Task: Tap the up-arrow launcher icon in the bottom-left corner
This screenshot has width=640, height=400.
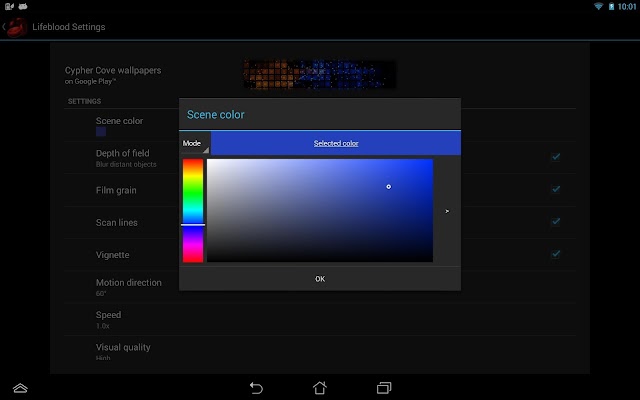Action: tap(20, 388)
